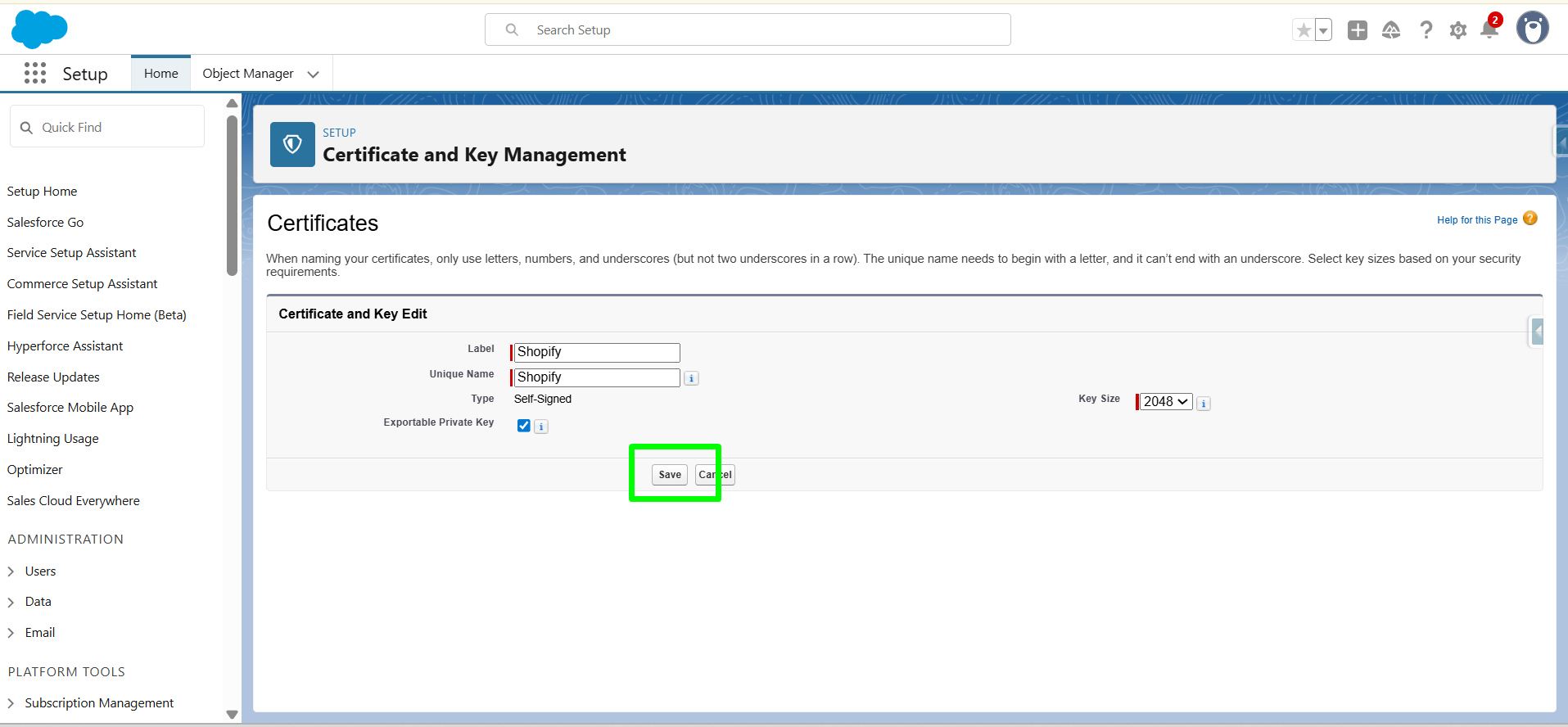Screen dimensions: 1568x727
Task: Toggle the Exportable Private Key checkbox
Action: [x=524, y=426]
